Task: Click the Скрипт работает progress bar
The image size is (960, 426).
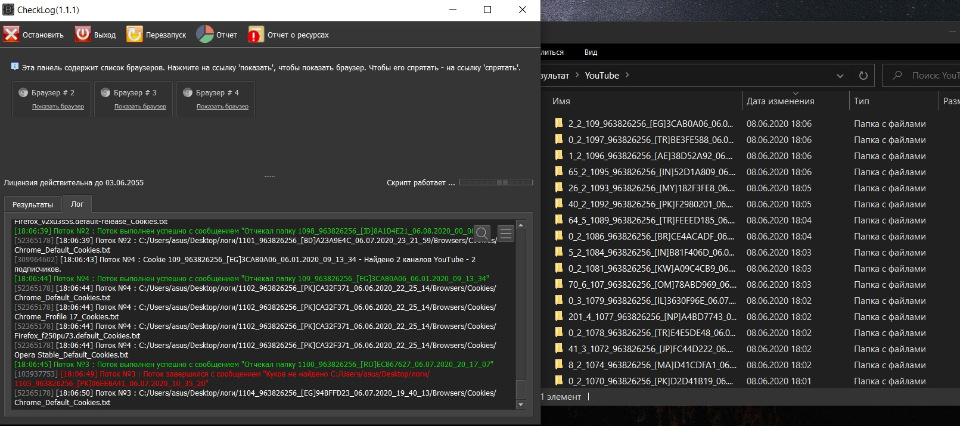Action: point(496,182)
